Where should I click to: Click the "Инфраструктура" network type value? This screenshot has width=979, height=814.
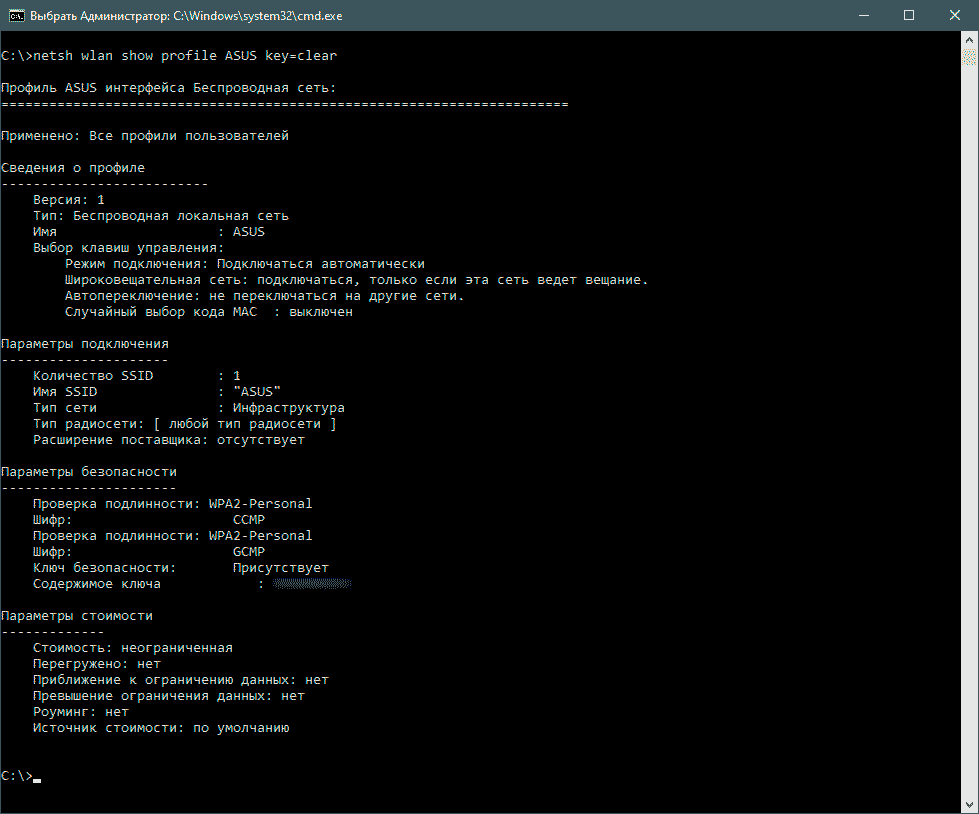click(288, 408)
